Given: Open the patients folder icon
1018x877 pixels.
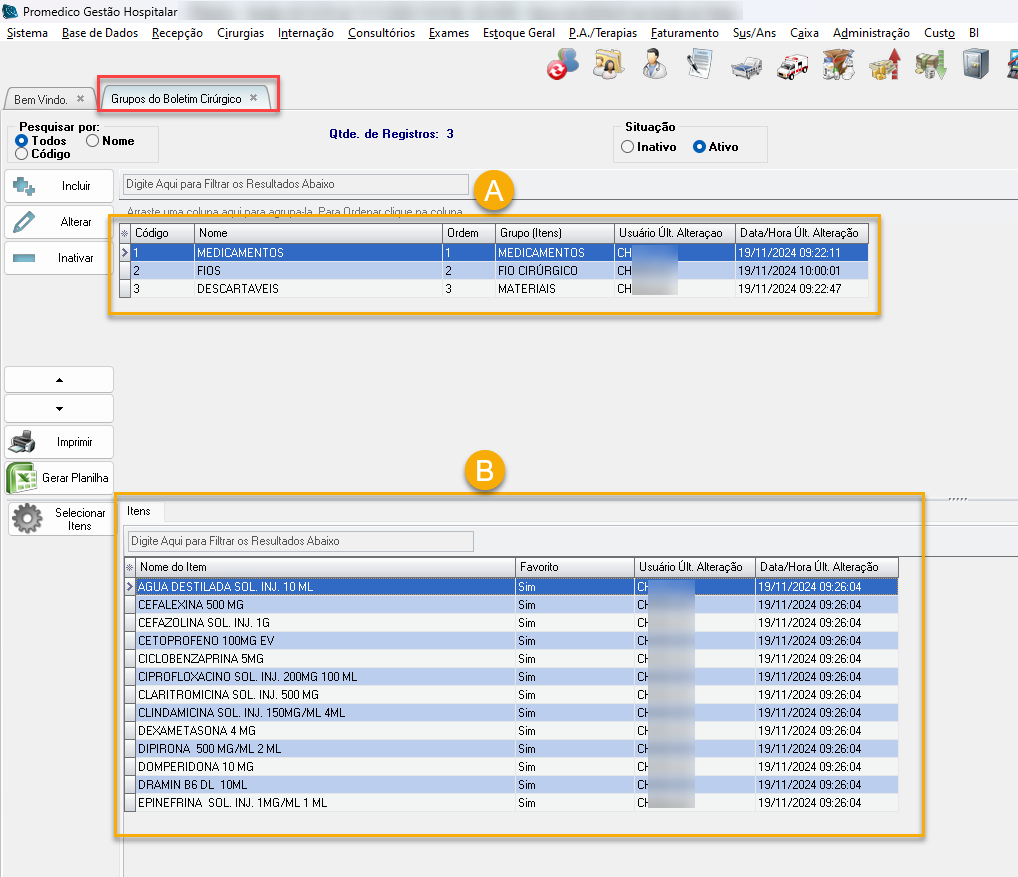Looking at the screenshot, I should [x=608, y=65].
